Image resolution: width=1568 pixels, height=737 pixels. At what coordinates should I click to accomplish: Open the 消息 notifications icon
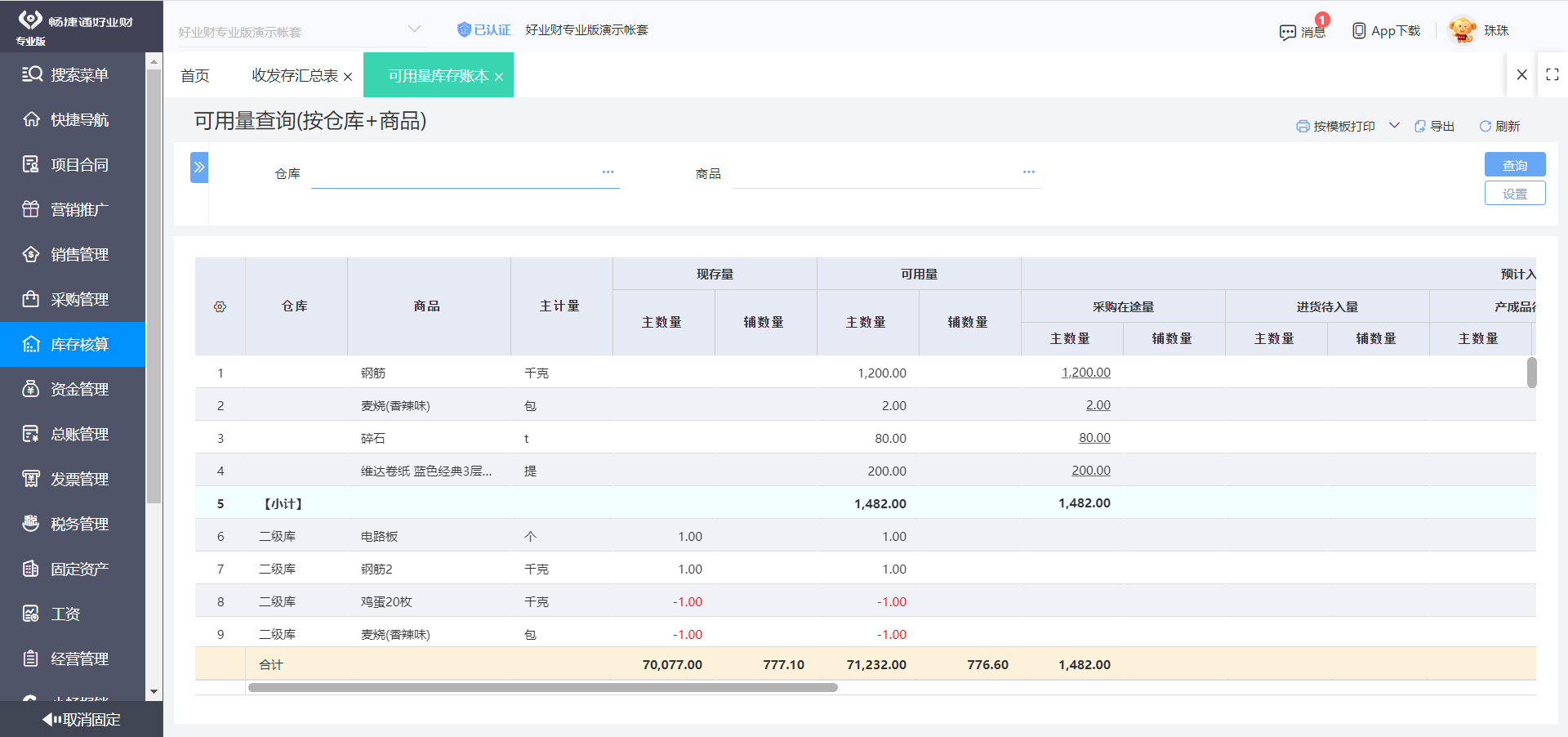[x=1289, y=31]
